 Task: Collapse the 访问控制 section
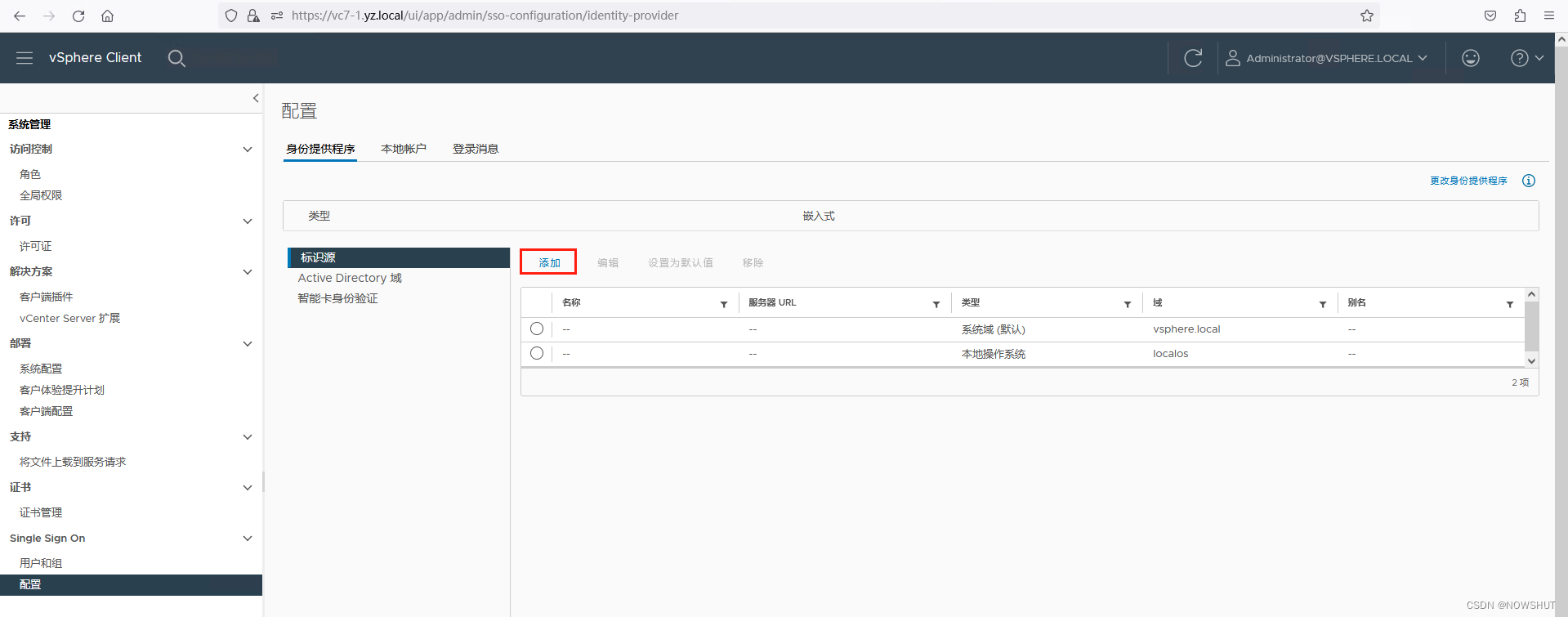pyautogui.click(x=248, y=150)
